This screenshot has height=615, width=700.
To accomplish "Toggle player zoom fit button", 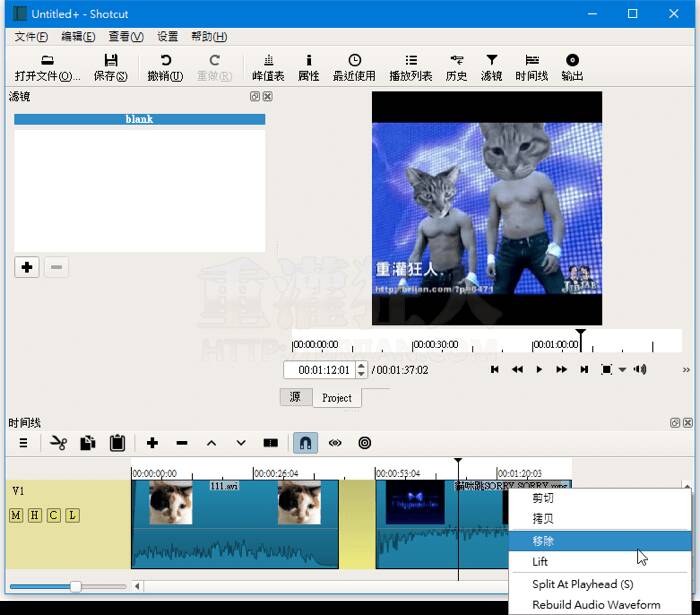I will click(x=606, y=370).
